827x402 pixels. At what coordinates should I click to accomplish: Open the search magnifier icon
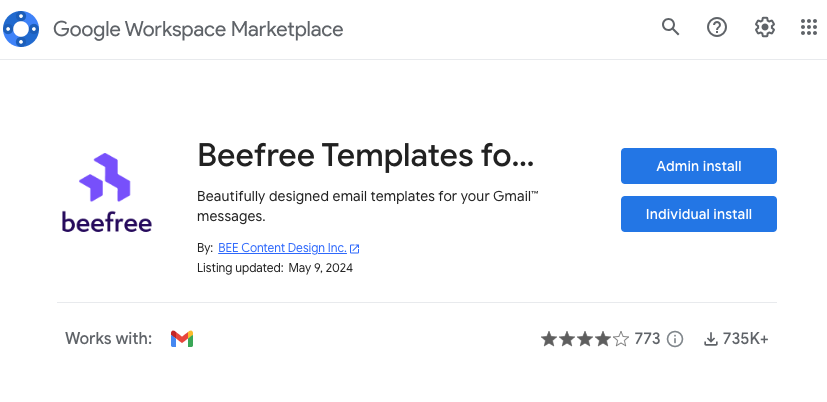[671, 28]
